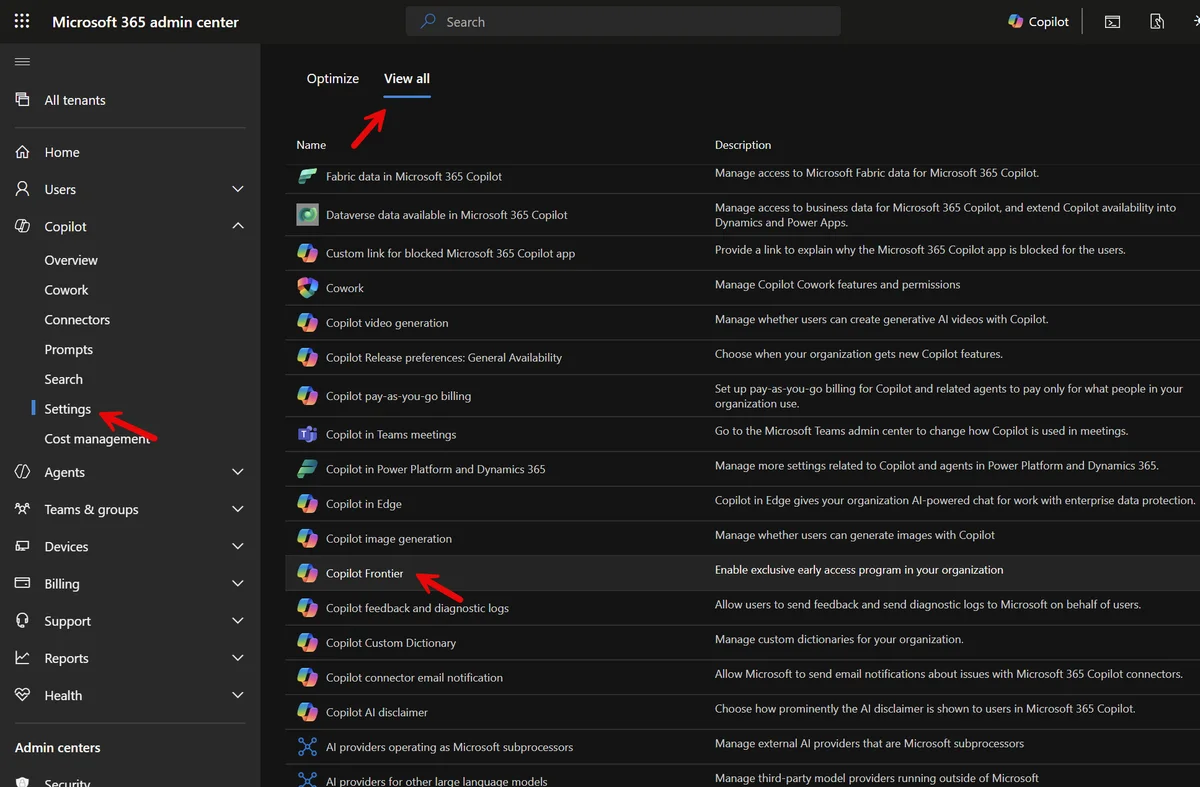Click the icon beside AI providers operating as subprocessors
This screenshot has width=1200, height=787.
pyautogui.click(x=308, y=747)
